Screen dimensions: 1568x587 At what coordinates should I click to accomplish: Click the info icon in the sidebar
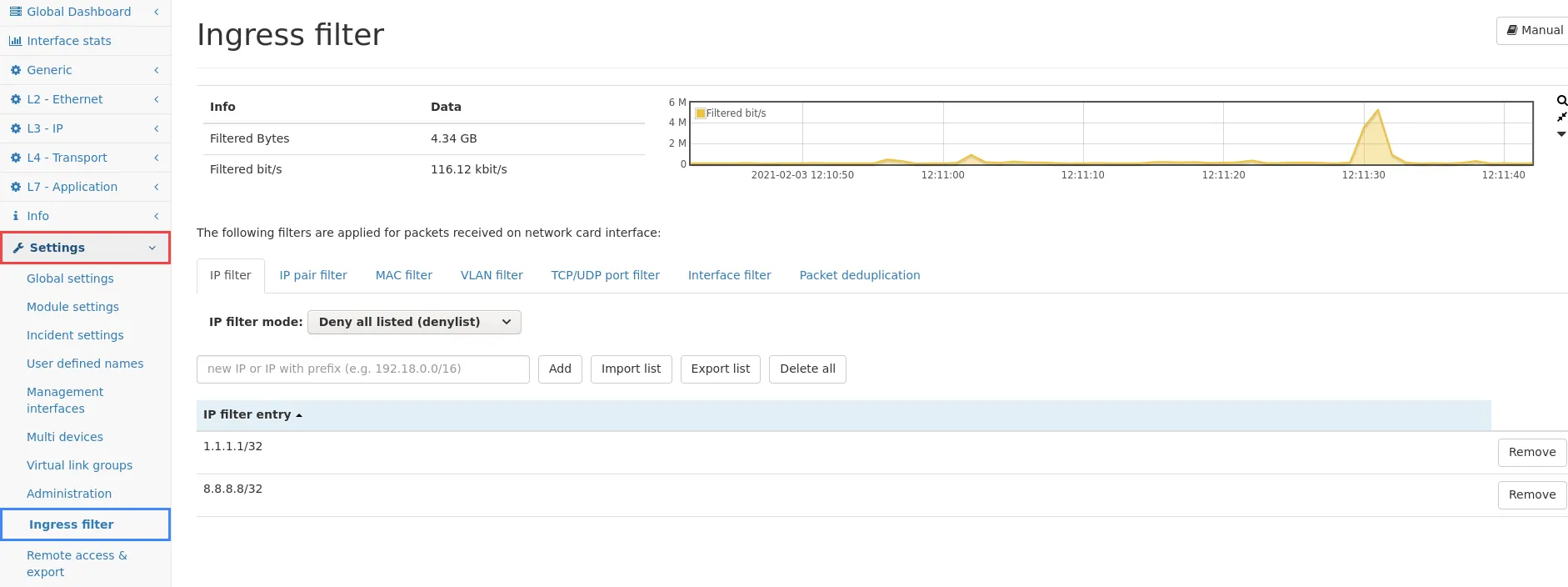click(x=15, y=216)
